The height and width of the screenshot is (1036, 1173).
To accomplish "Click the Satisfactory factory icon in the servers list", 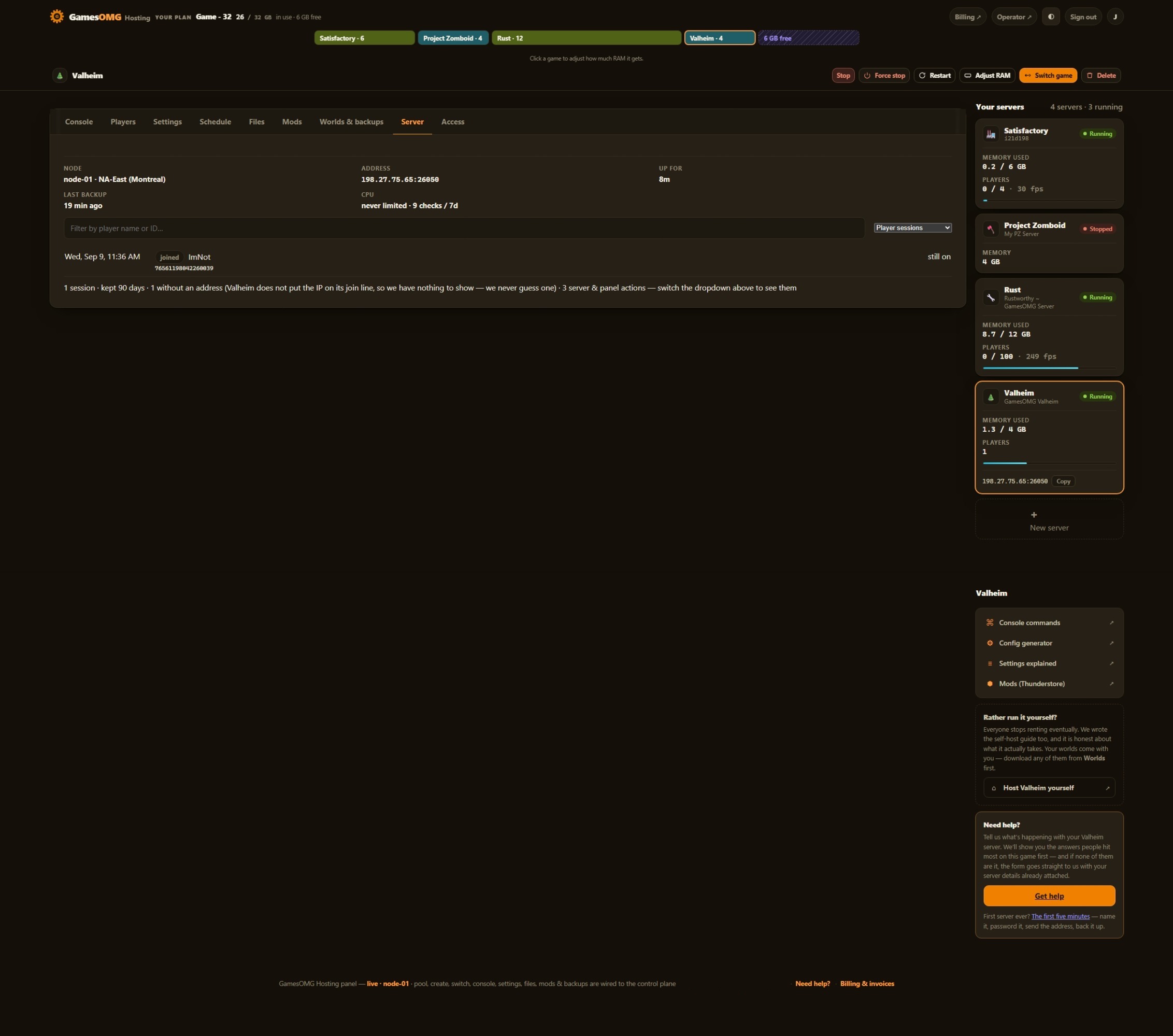I will [x=991, y=134].
